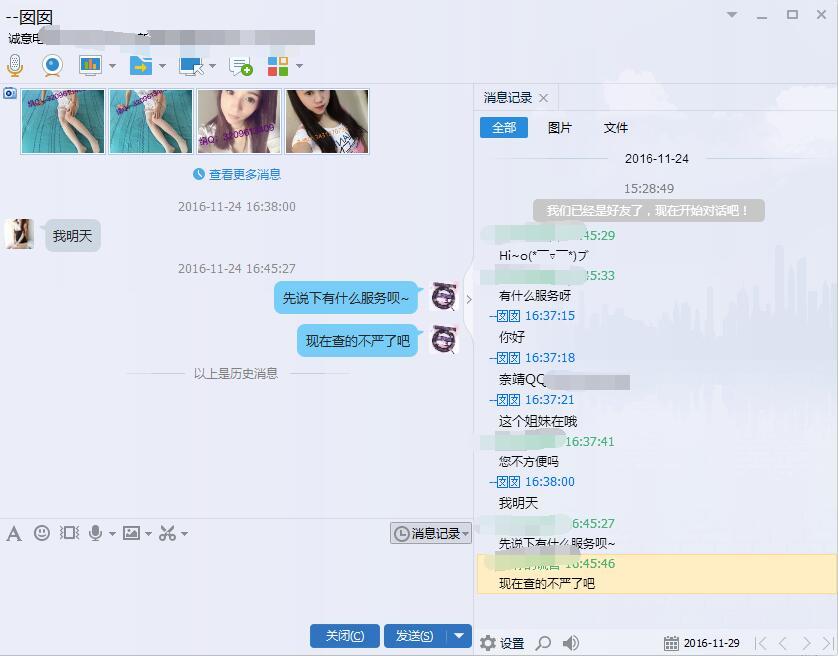The image size is (838, 656).
Task: Open font settings A icon
Action: click(x=14, y=533)
